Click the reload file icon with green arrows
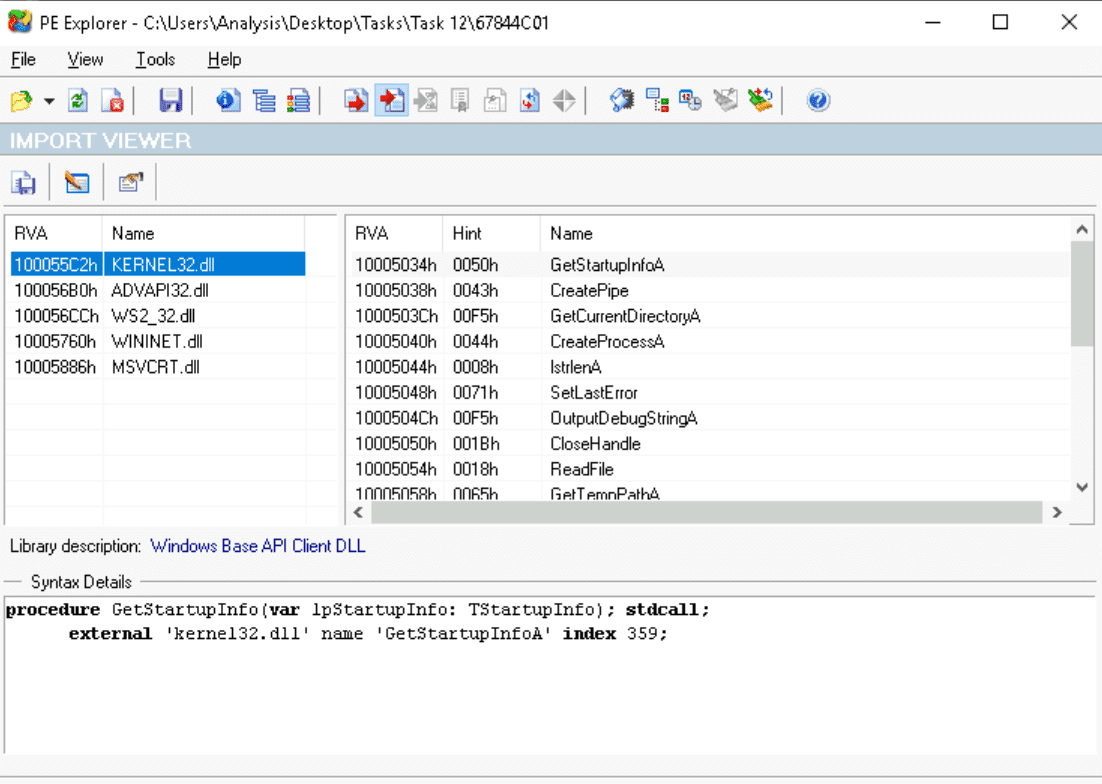The height and width of the screenshot is (784, 1102). click(x=78, y=100)
